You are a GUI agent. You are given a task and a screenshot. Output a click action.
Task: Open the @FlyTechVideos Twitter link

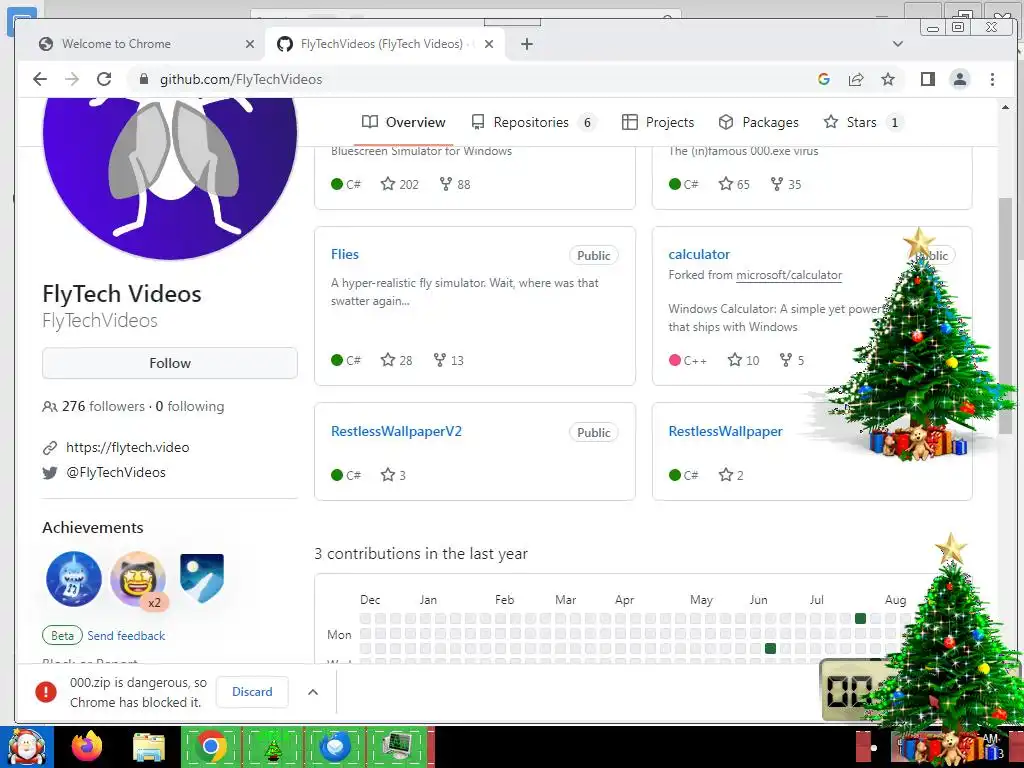(x=116, y=472)
